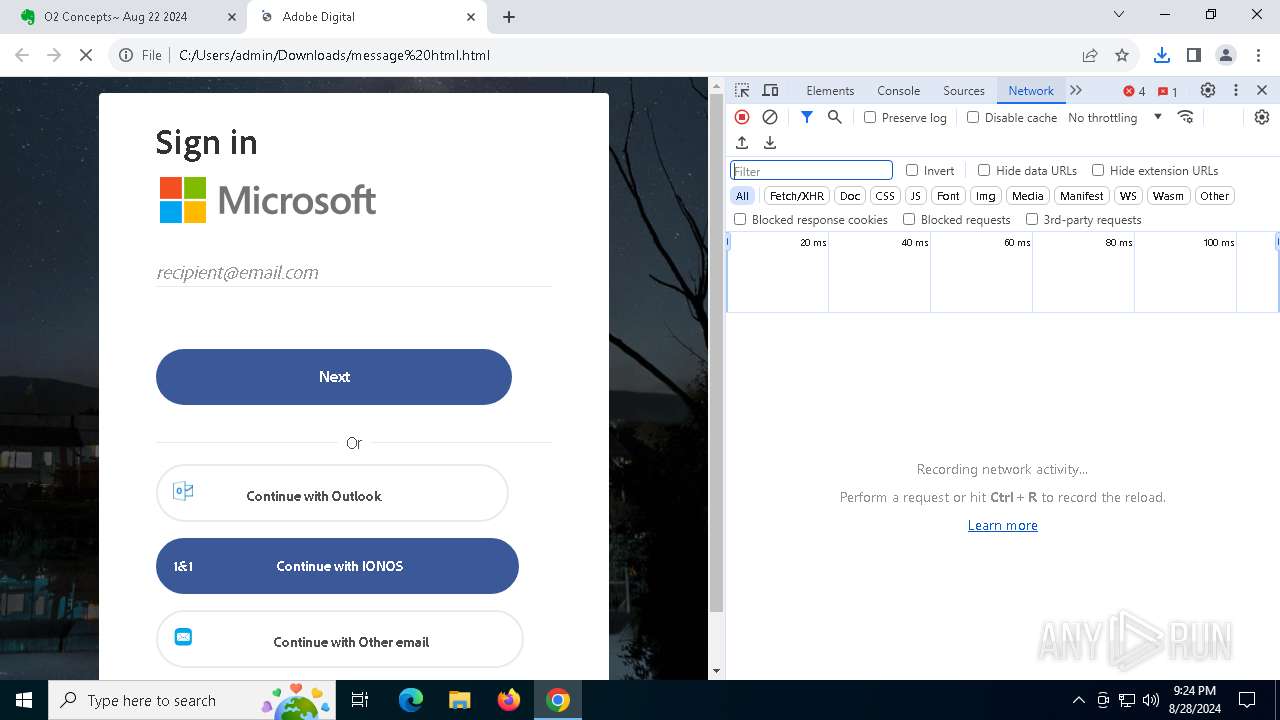Open the DevTools three-dot customize menu
The width and height of the screenshot is (1280, 720).
[1236, 90]
